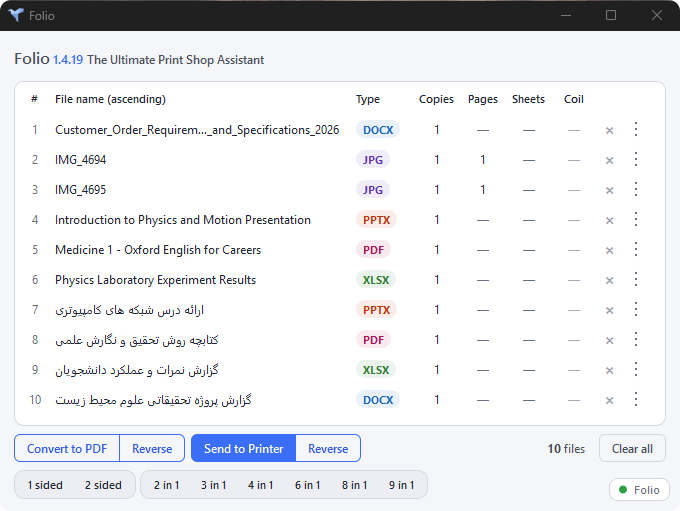Select 2 sided printing

103,485
